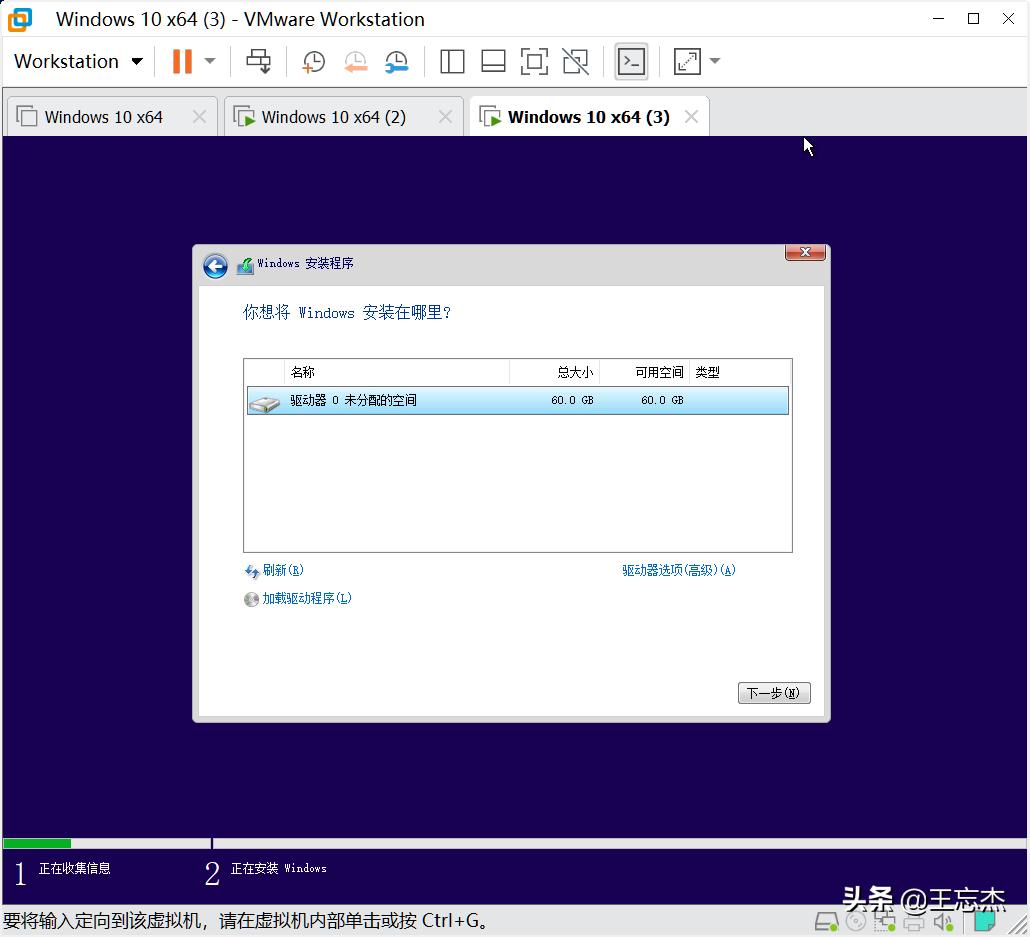Viewport: 1030px width, 937px height.
Task: Click the hard disk status icon
Action: pos(826,921)
